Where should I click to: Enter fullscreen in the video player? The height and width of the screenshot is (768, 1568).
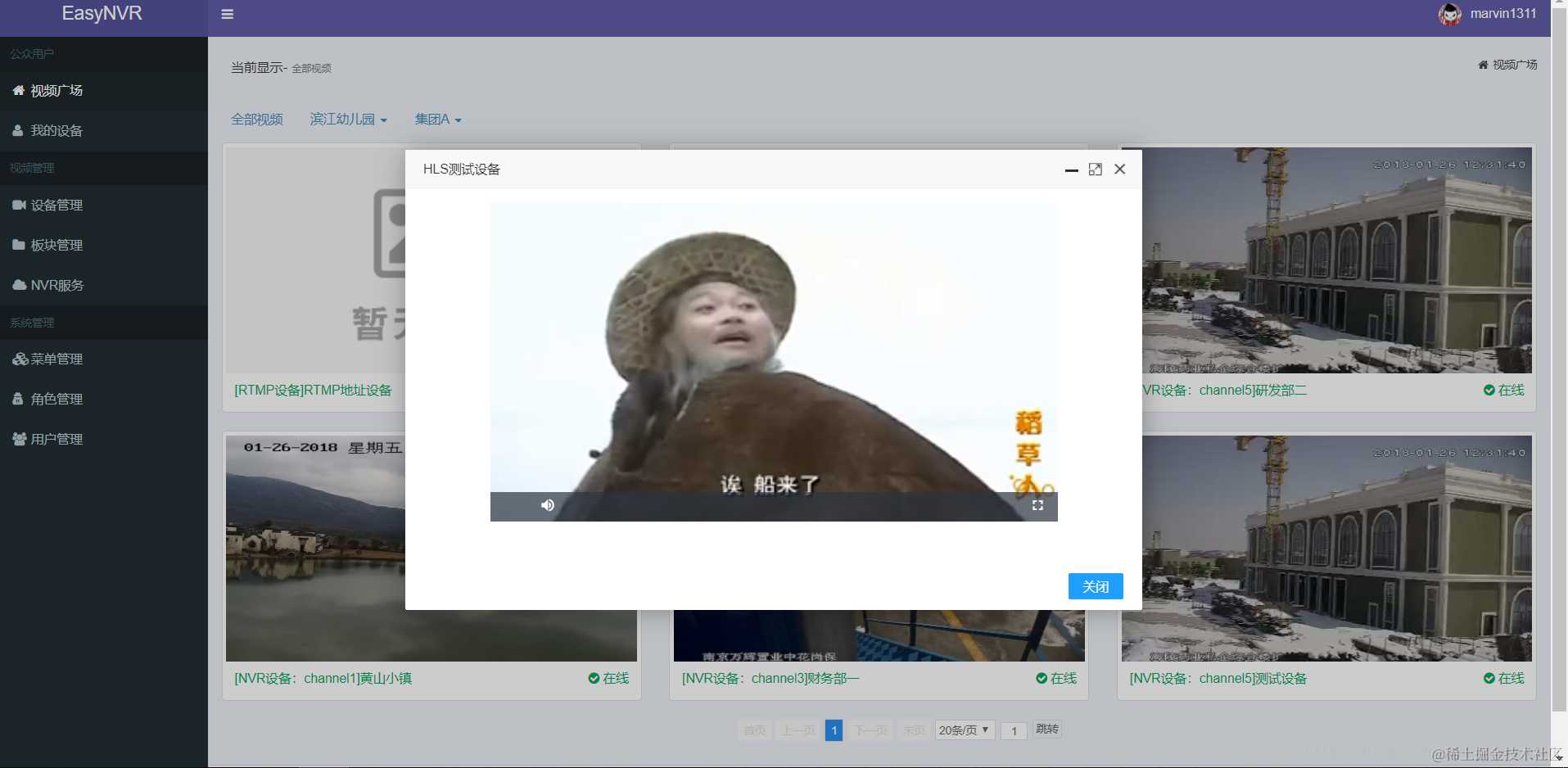tap(1037, 505)
